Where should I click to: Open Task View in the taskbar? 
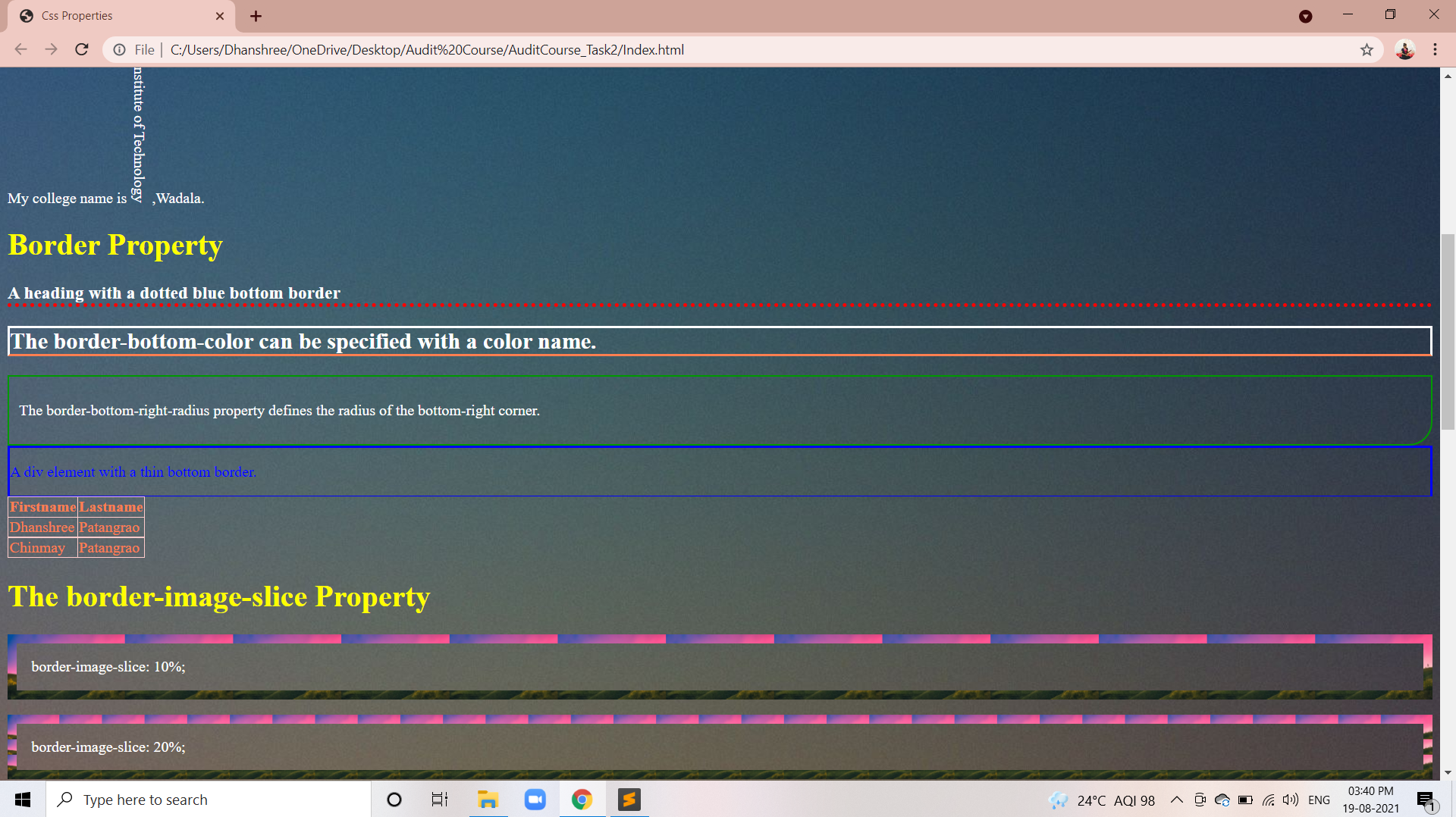click(440, 800)
